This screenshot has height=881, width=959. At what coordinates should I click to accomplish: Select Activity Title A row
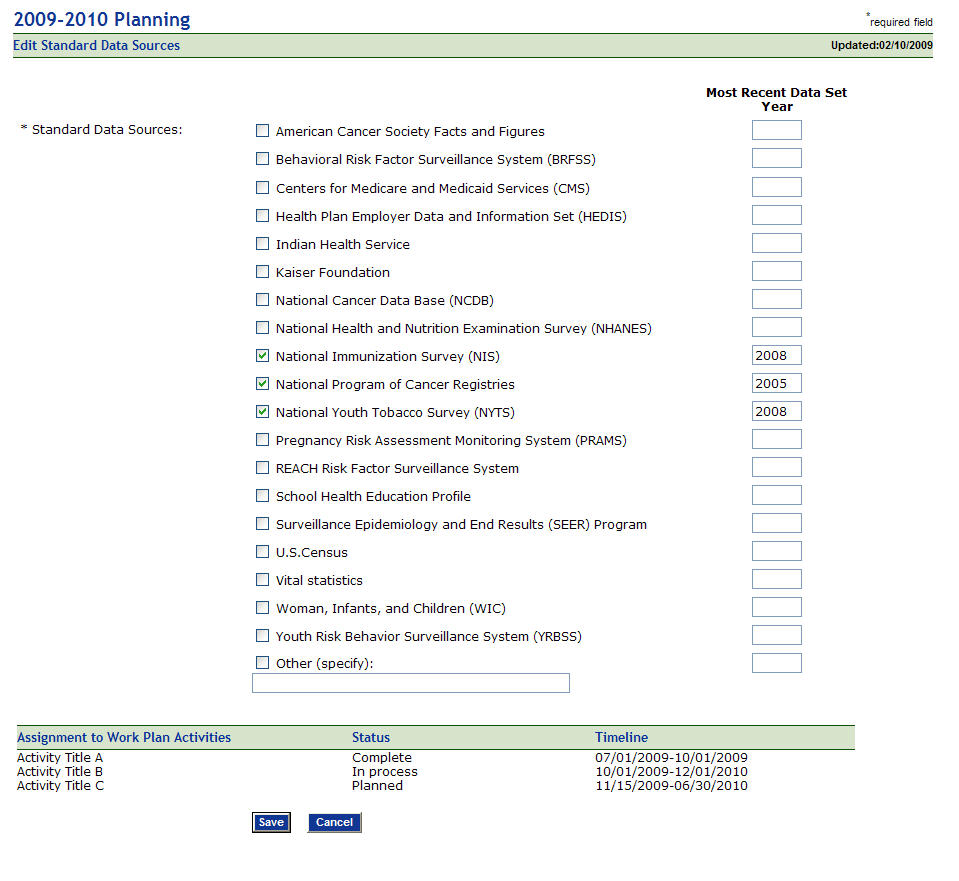tap(60, 757)
